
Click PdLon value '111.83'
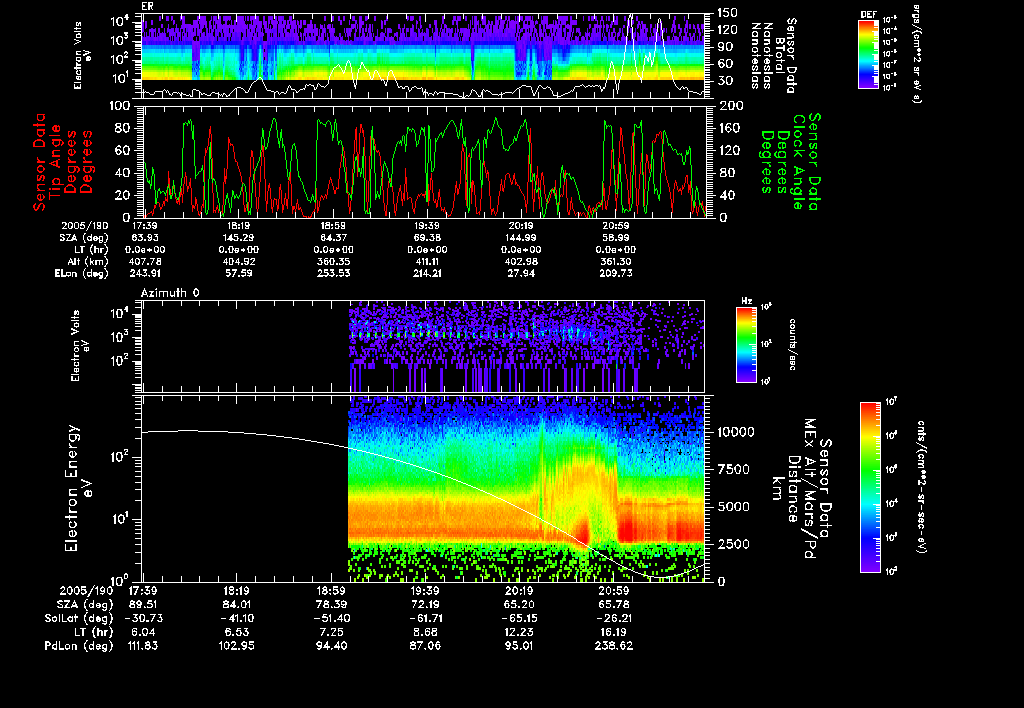(143, 645)
